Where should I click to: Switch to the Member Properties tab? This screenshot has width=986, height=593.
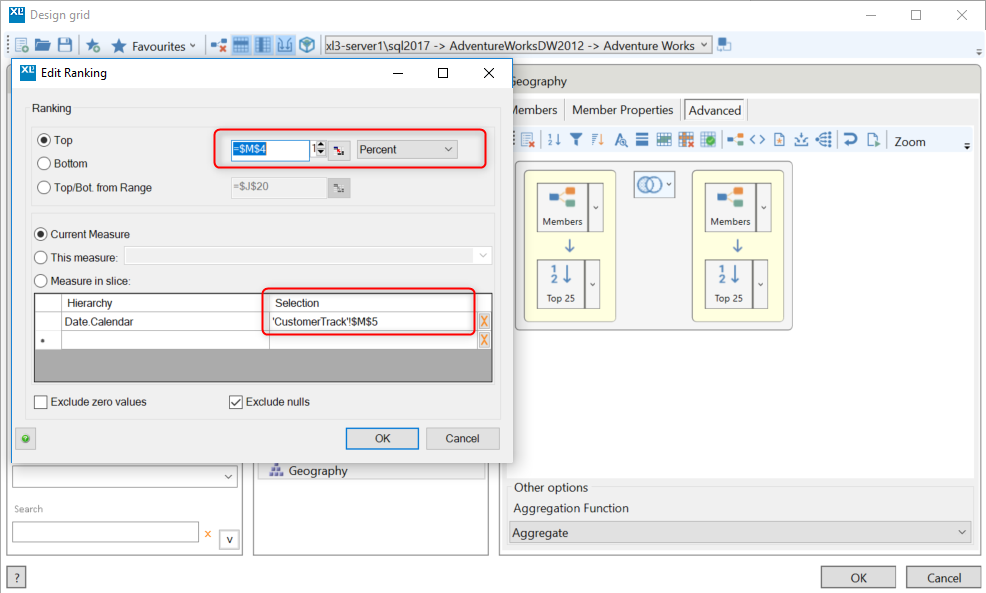tap(622, 110)
